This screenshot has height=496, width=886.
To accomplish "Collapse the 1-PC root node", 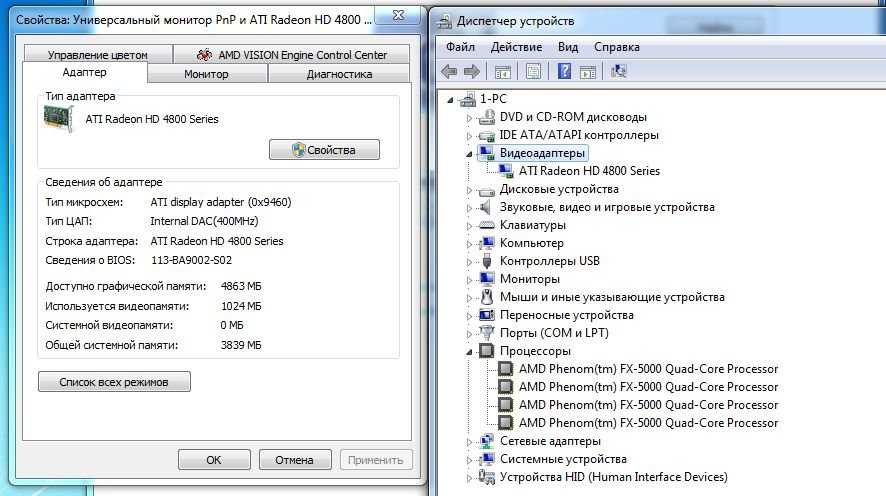I will click(450, 100).
